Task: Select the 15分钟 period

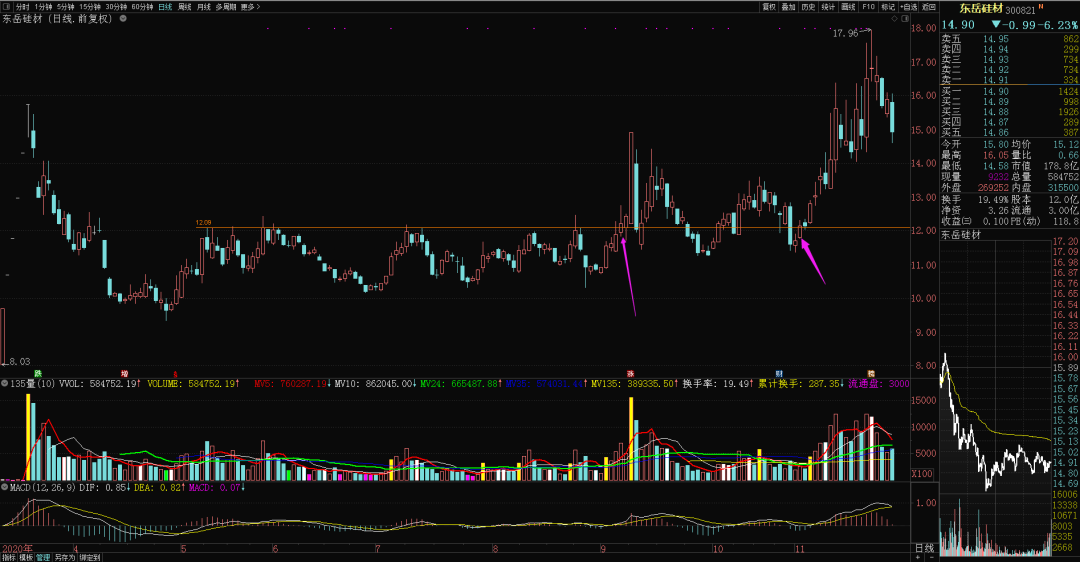Action: pyautogui.click(x=90, y=6)
